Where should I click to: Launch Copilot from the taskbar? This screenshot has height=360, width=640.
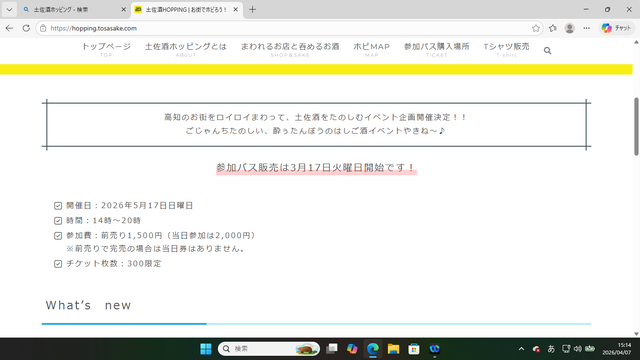tap(352, 349)
